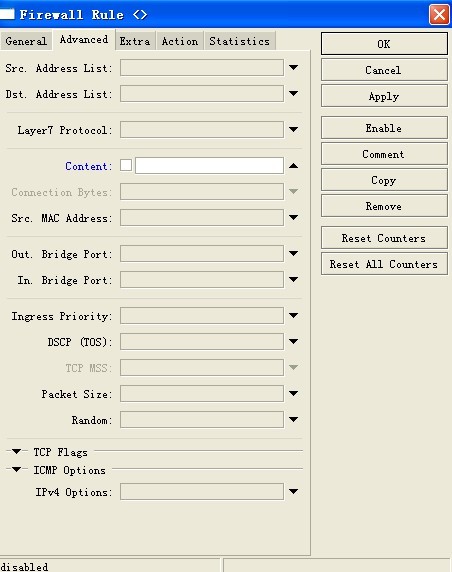Viewport: 452px width, 572px height.
Task: Switch to the General tab
Action: (26, 41)
